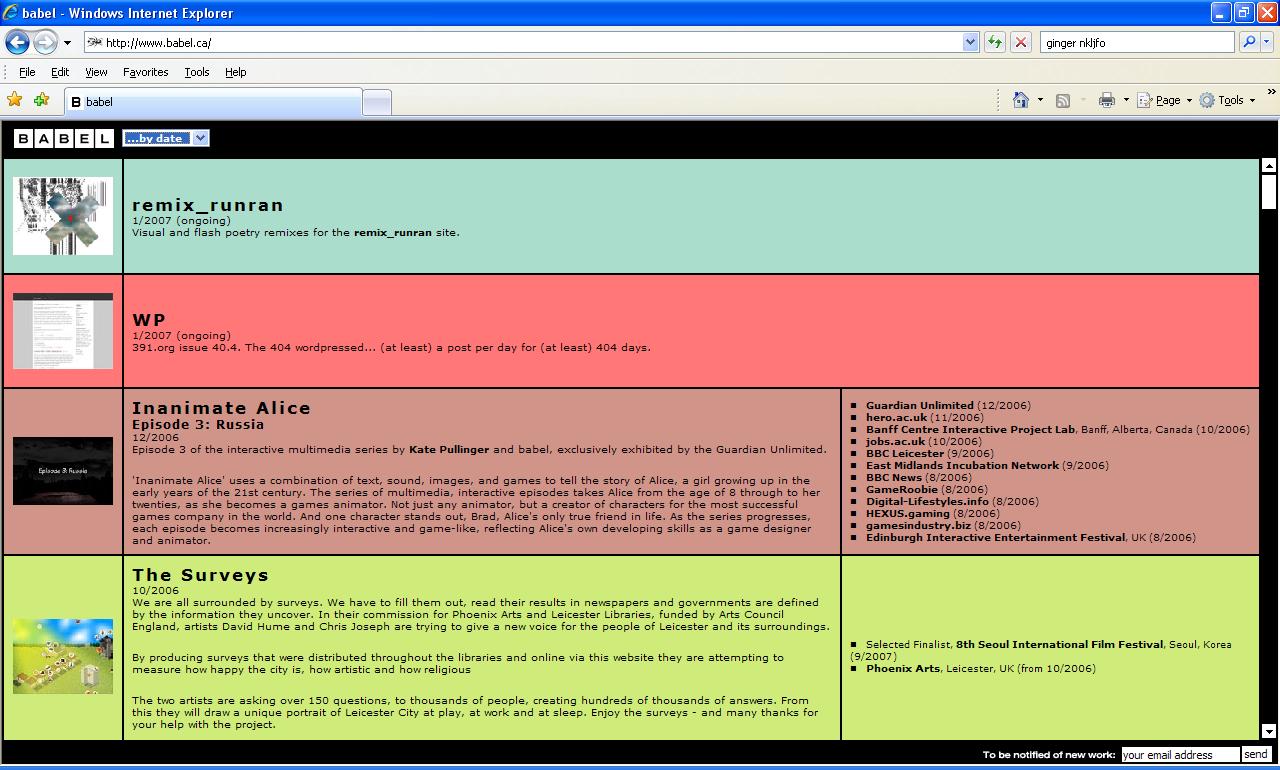Click the Inanimate Alice Episode 3 thumbnail
Image resolution: width=1280 pixels, height=770 pixels.
point(63,471)
